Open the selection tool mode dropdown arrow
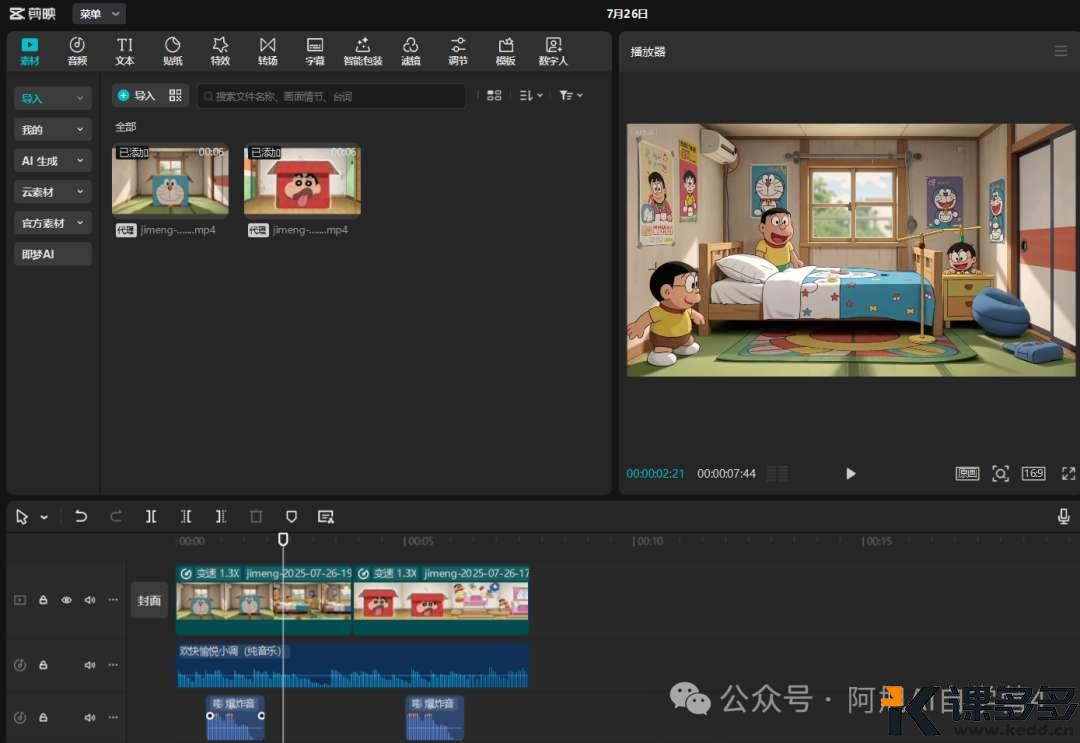The image size is (1080, 743). [x=44, y=517]
